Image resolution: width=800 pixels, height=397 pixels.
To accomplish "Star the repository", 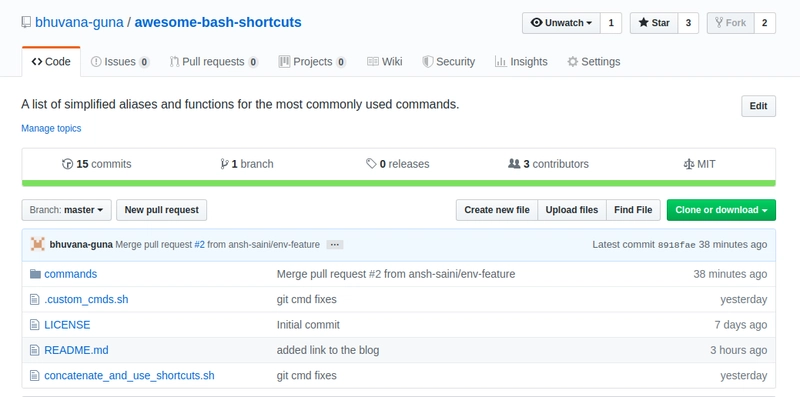I will coord(654,23).
